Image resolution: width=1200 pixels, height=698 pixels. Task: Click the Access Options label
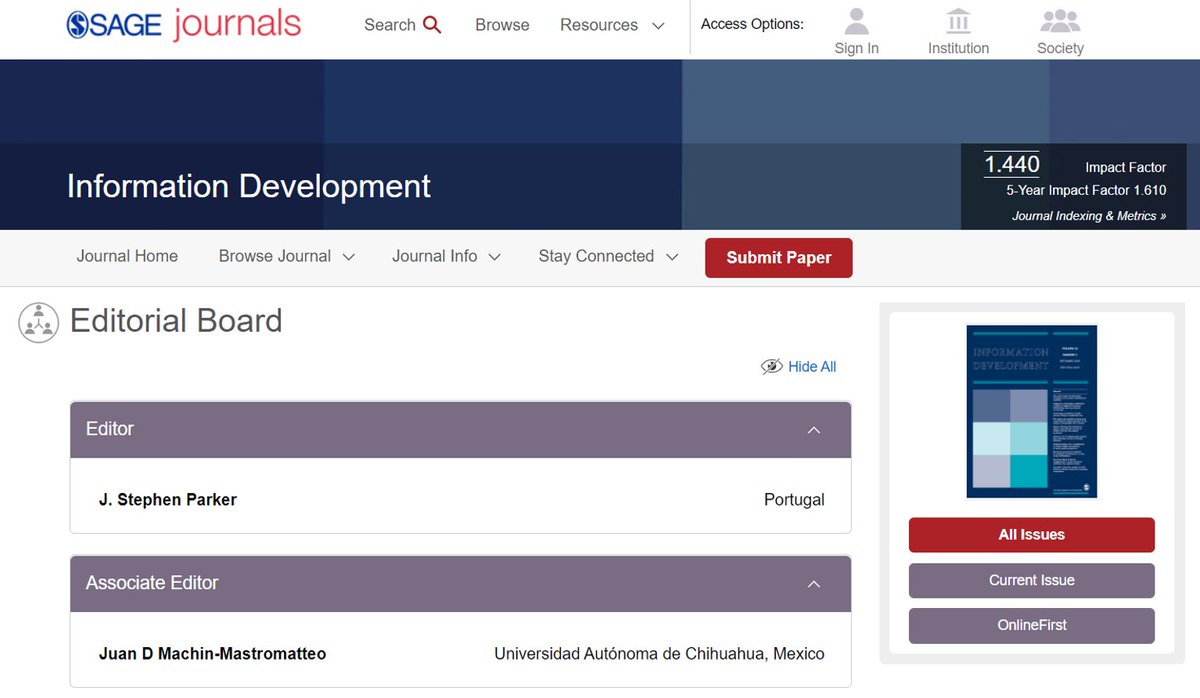tap(752, 24)
